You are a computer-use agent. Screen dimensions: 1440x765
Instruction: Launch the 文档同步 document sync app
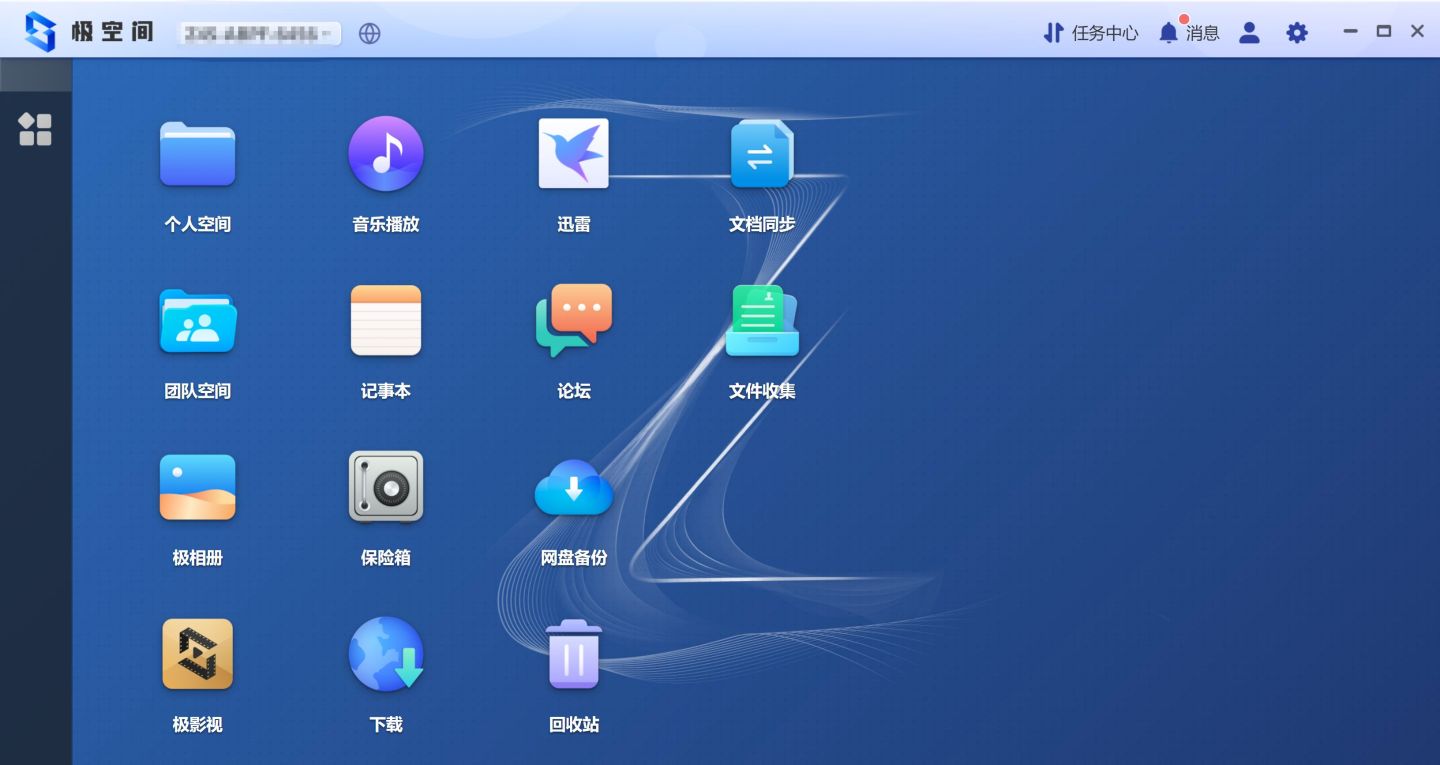(762, 153)
